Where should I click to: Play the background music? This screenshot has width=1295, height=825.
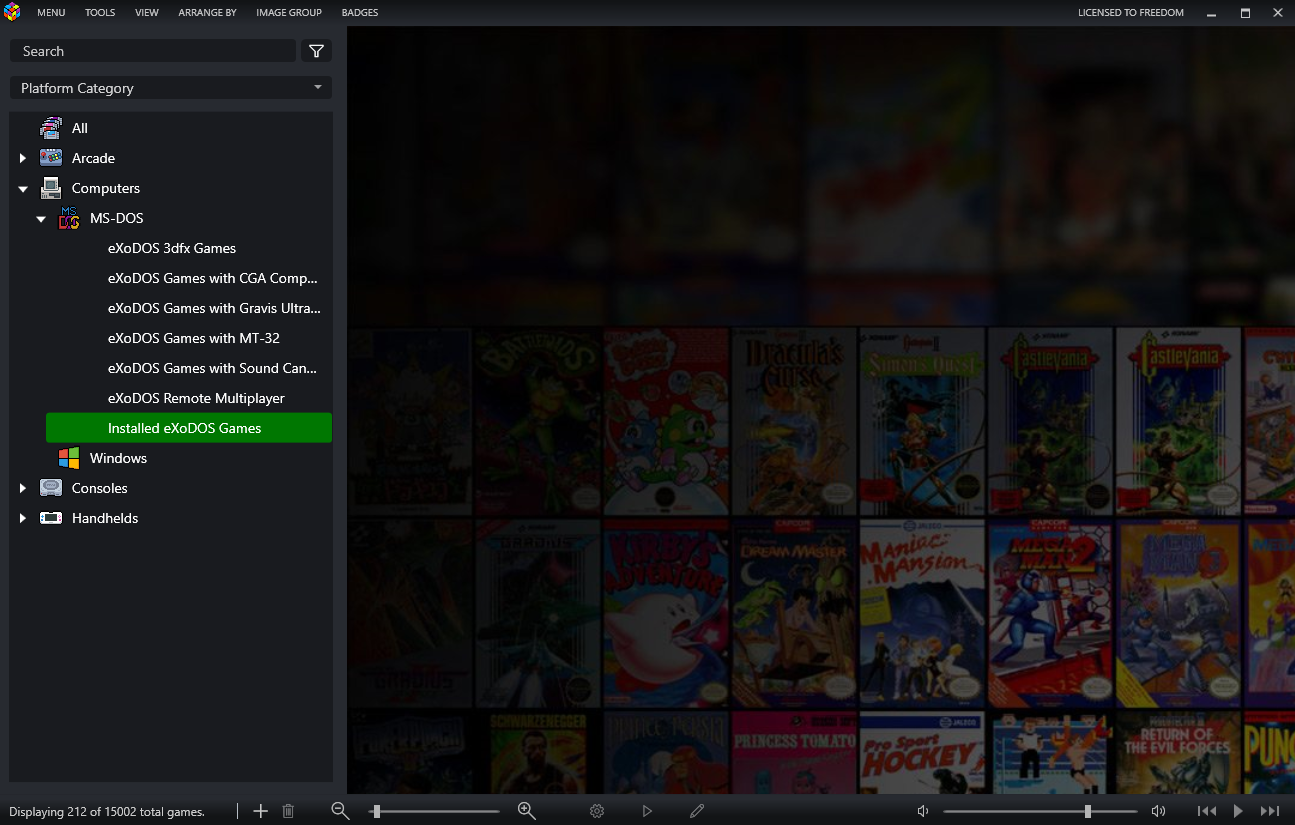[1238, 811]
